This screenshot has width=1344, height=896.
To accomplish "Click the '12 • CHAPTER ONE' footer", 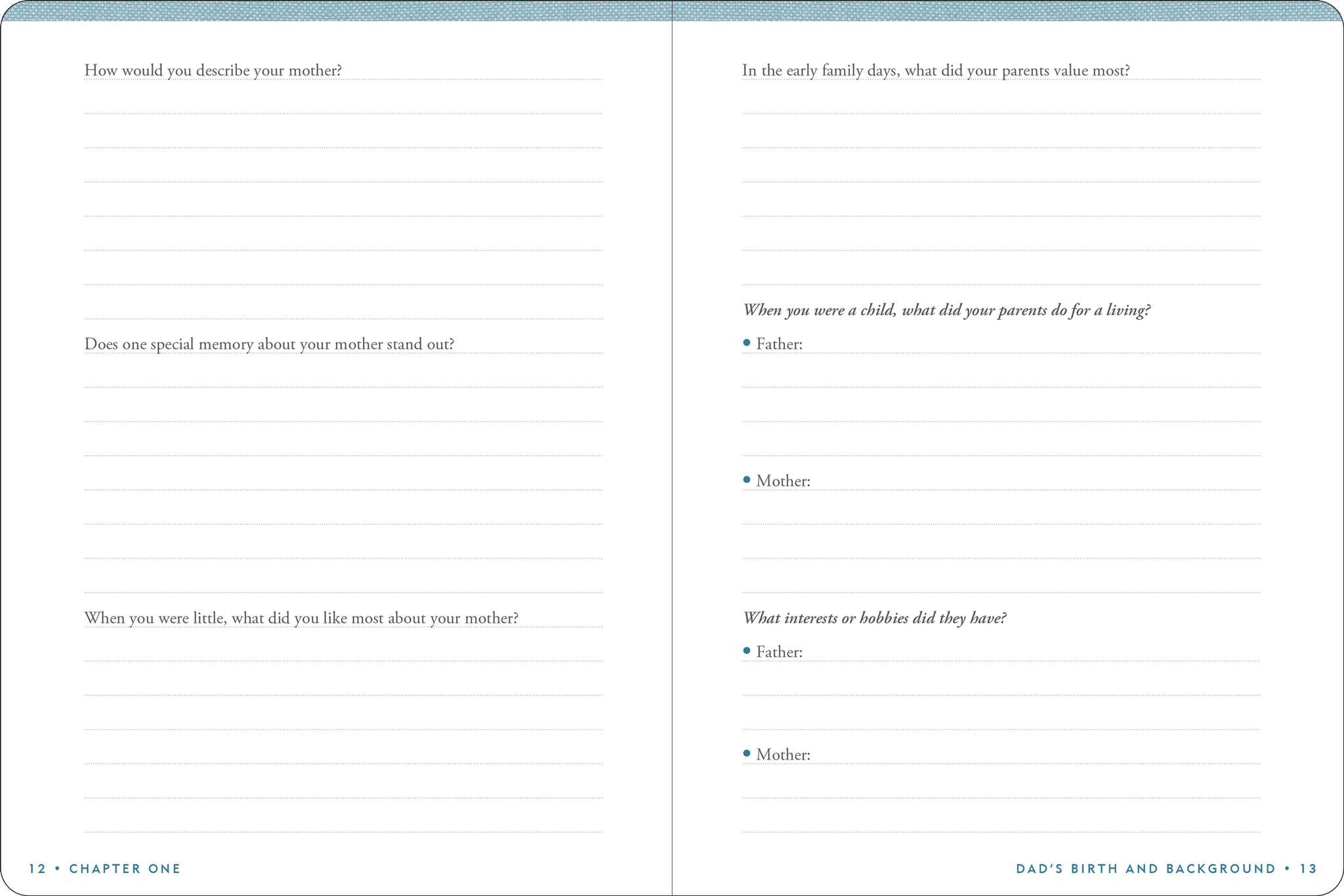I will 105,868.
